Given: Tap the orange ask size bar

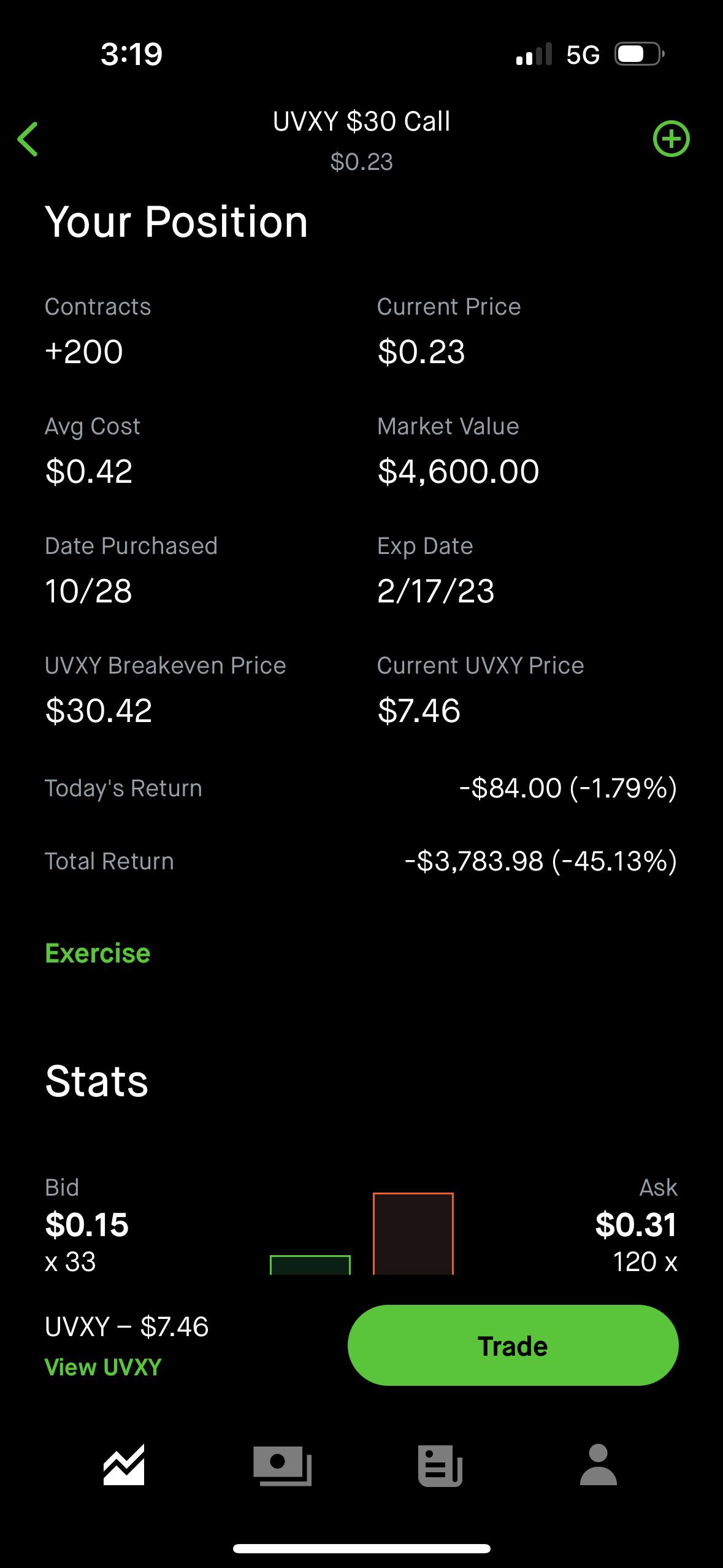Looking at the screenshot, I should tap(413, 1233).
